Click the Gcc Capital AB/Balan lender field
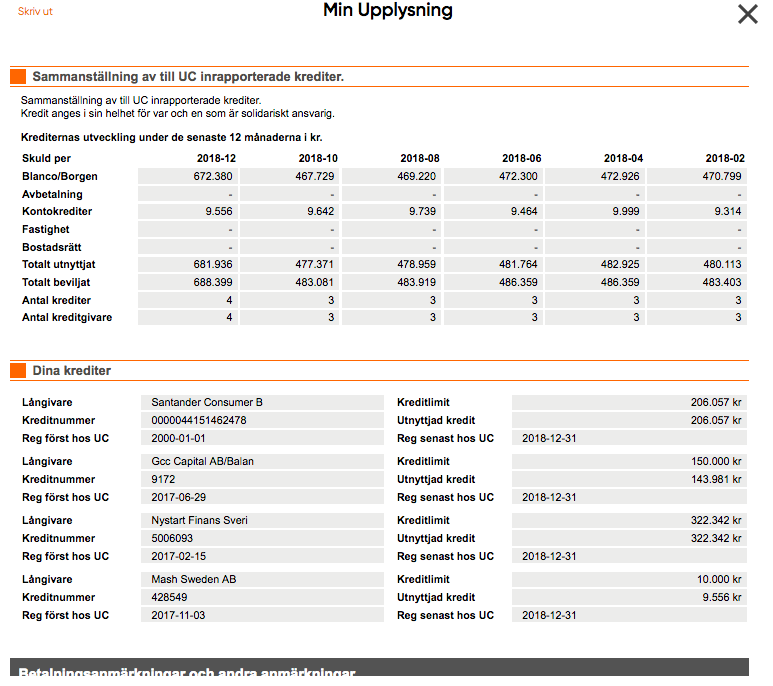The image size is (773, 686). point(262,461)
